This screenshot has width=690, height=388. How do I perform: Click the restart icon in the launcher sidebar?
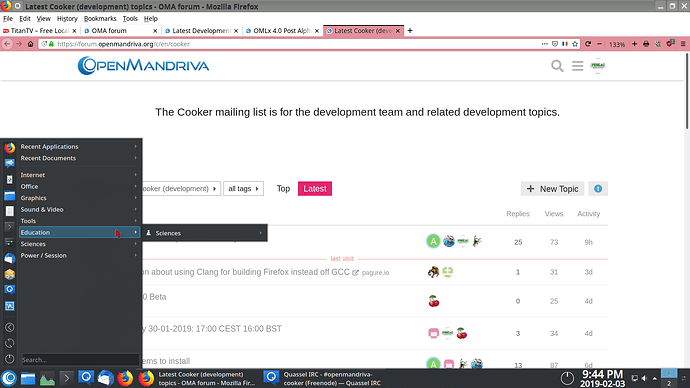coord(9,343)
